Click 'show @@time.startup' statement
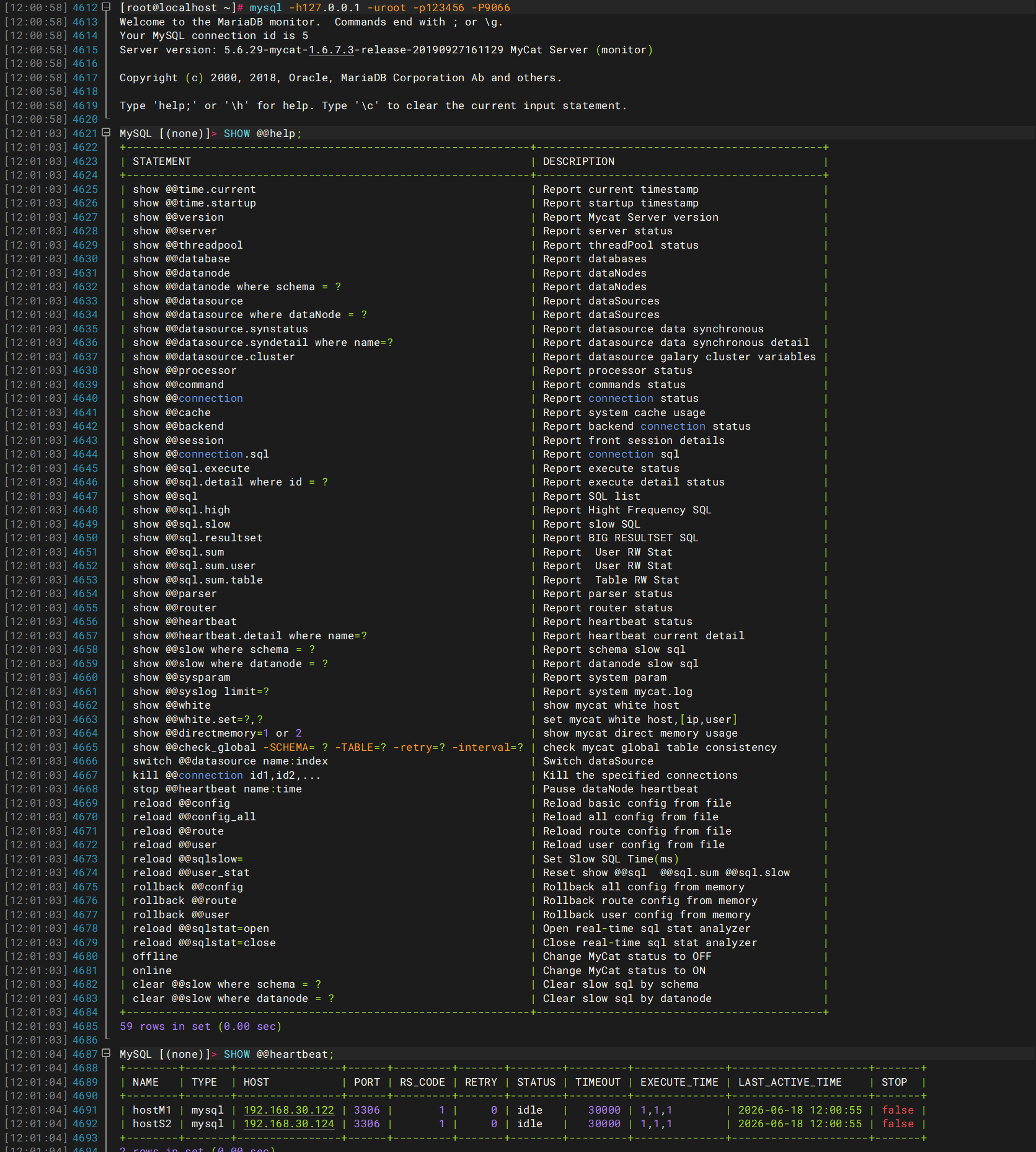The image size is (1036, 1152). 194,203
